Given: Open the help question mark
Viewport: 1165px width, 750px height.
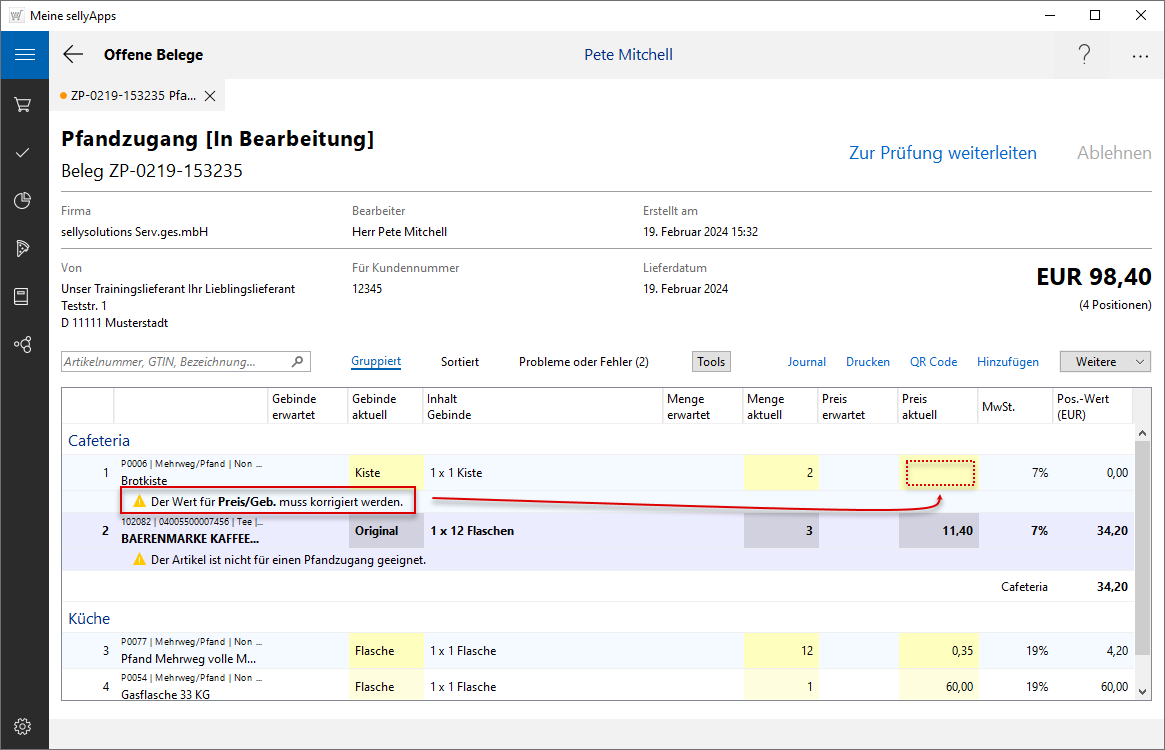Looking at the screenshot, I should coord(1084,55).
